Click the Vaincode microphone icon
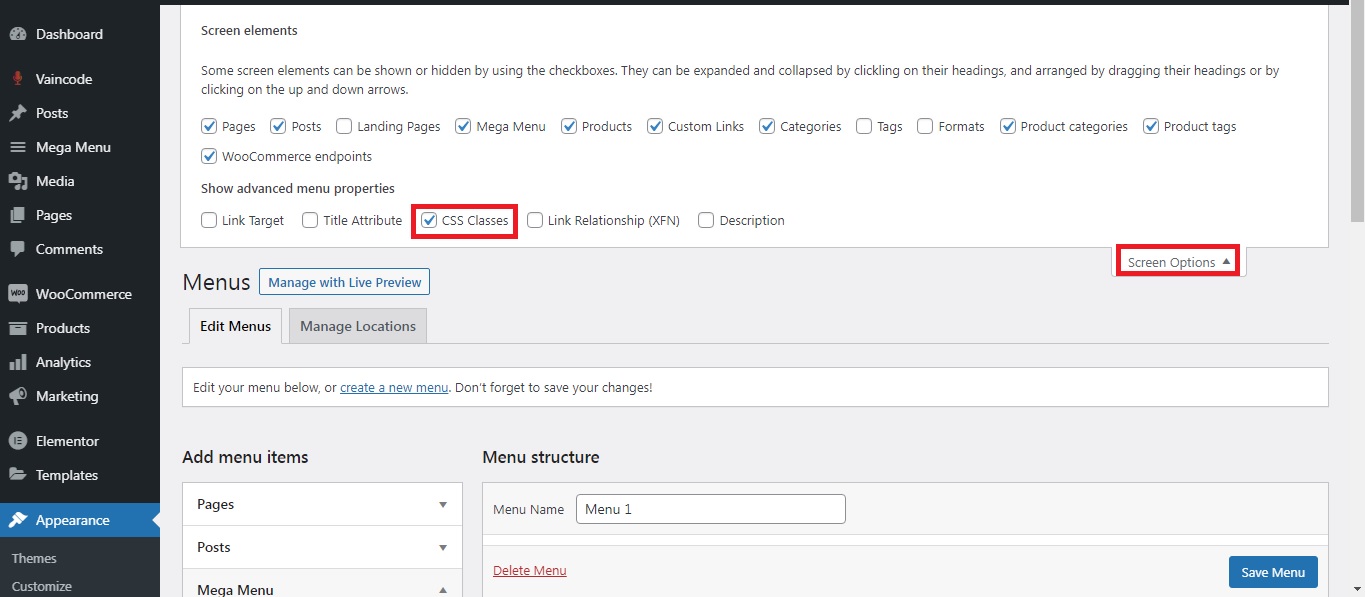The image size is (1365, 597). pos(17,79)
